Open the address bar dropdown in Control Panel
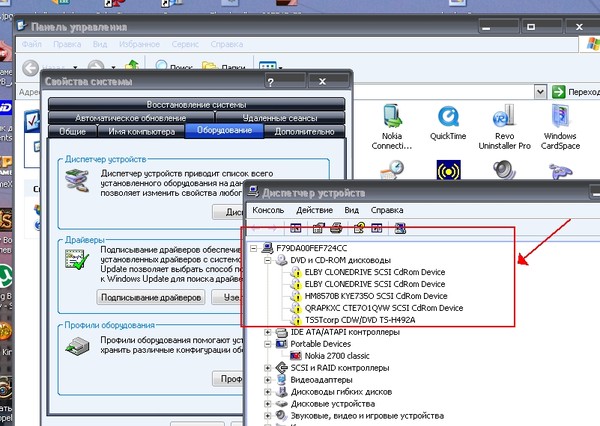 pyautogui.click(x=540, y=92)
